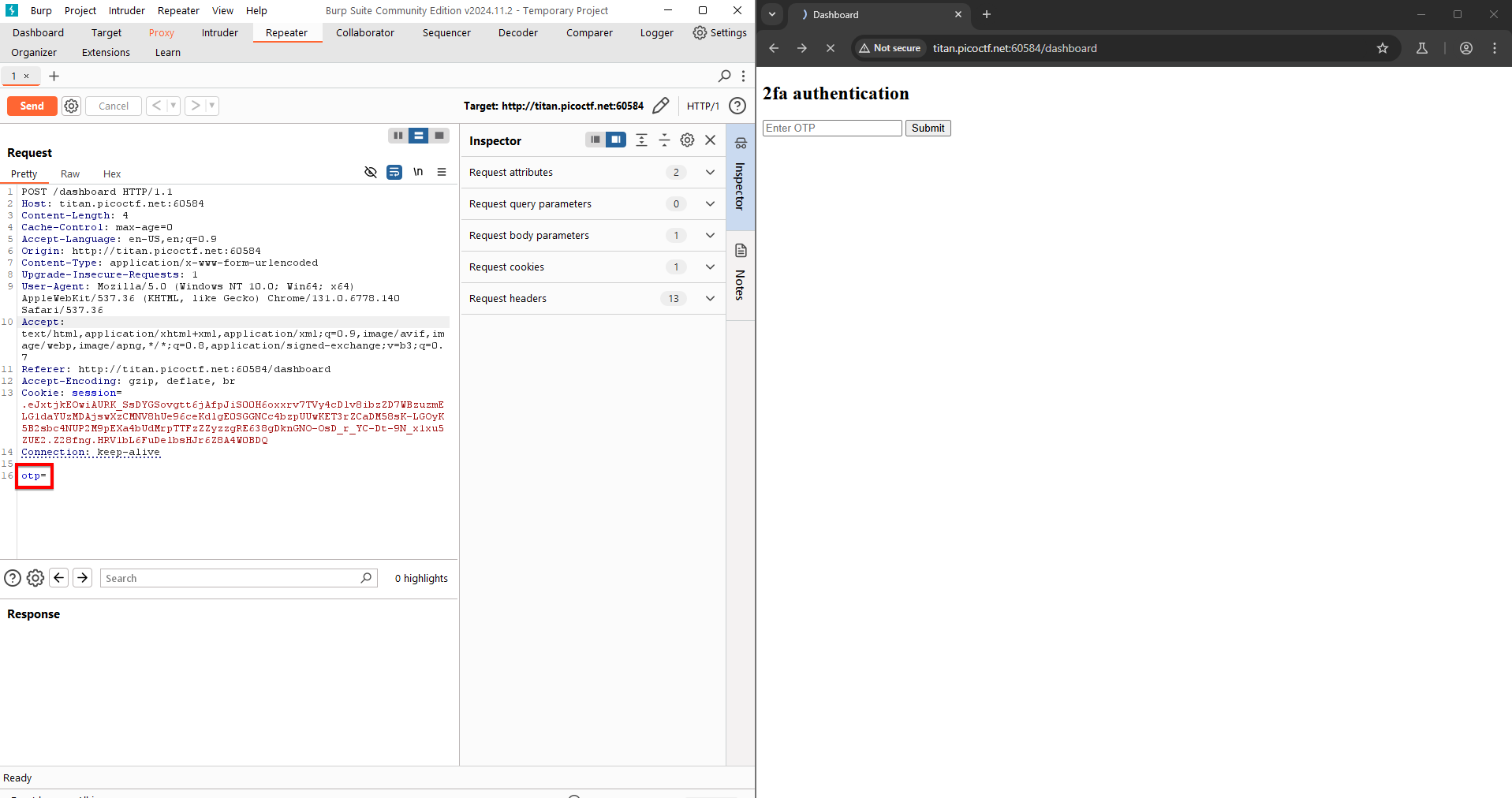Viewport: 1512px width, 798px height.
Task: Toggle hide non-printable characters eye icon
Action: click(x=371, y=172)
